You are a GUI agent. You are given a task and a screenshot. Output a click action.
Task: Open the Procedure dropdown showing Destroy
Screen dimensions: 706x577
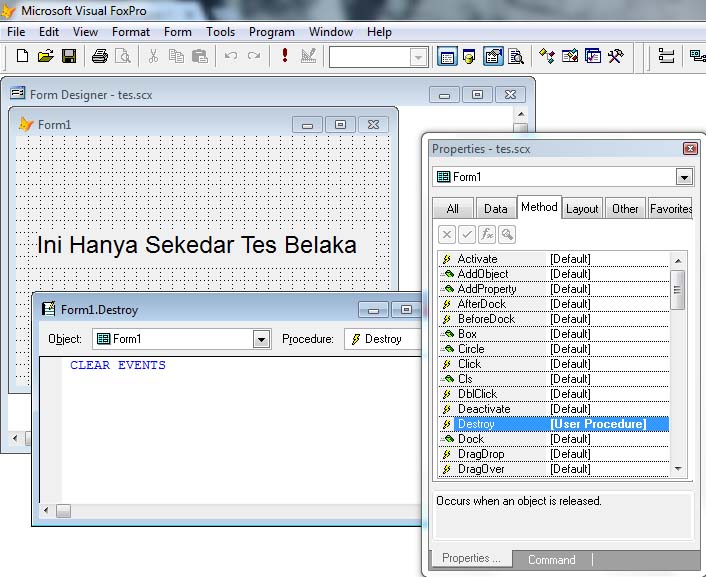pyautogui.click(x=383, y=339)
